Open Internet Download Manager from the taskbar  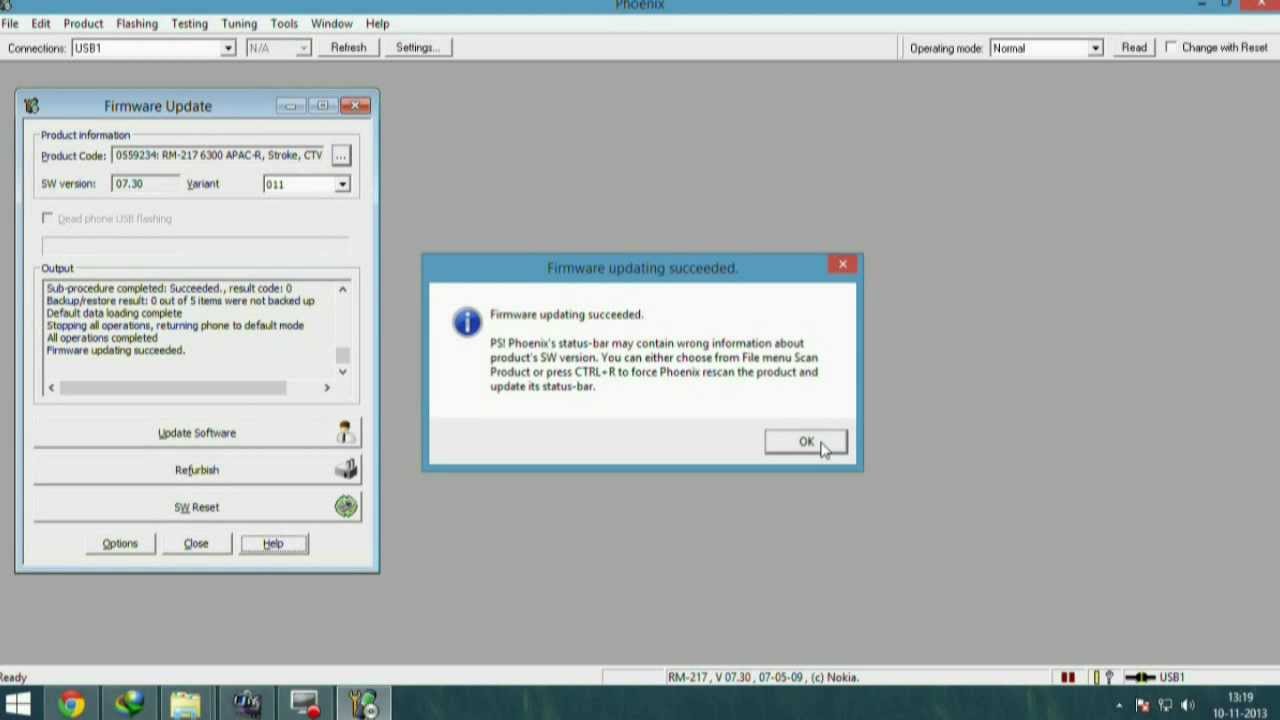[129, 704]
